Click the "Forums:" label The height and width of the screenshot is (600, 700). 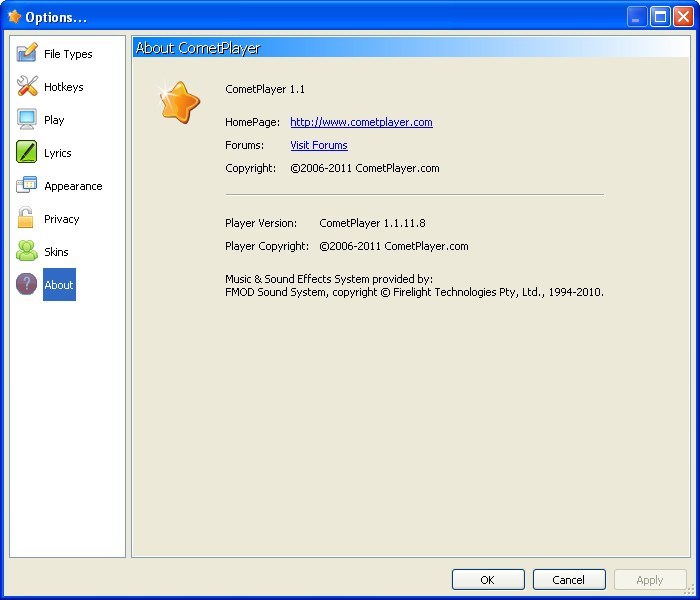click(244, 145)
